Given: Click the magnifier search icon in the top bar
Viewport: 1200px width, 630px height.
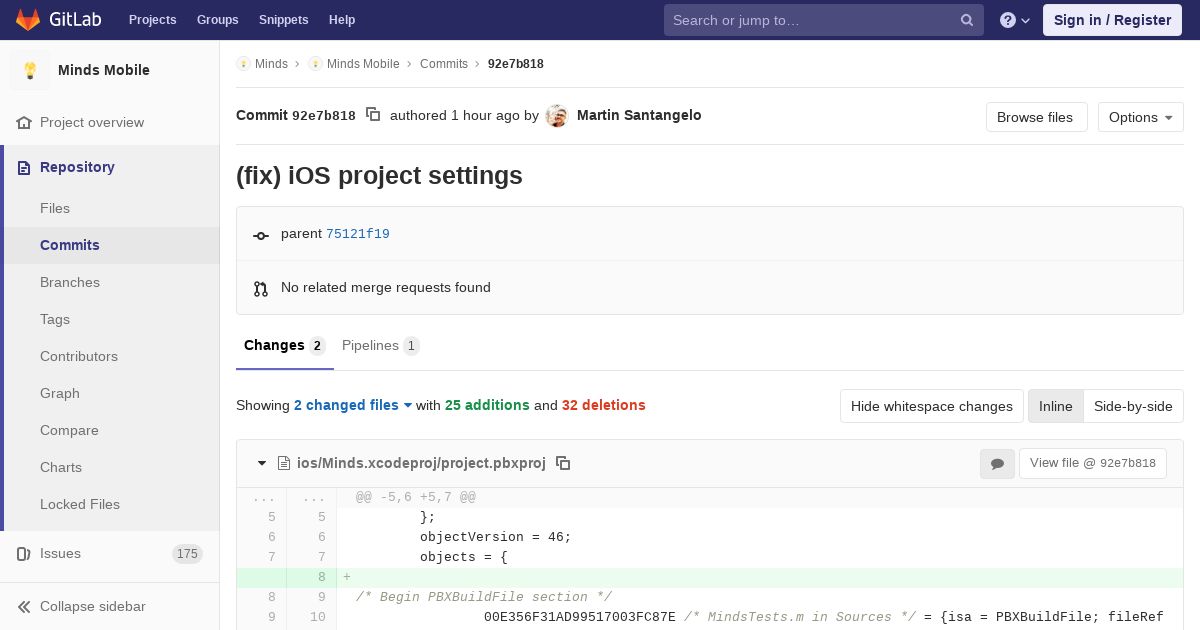Looking at the screenshot, I should [x=967, y=20].
